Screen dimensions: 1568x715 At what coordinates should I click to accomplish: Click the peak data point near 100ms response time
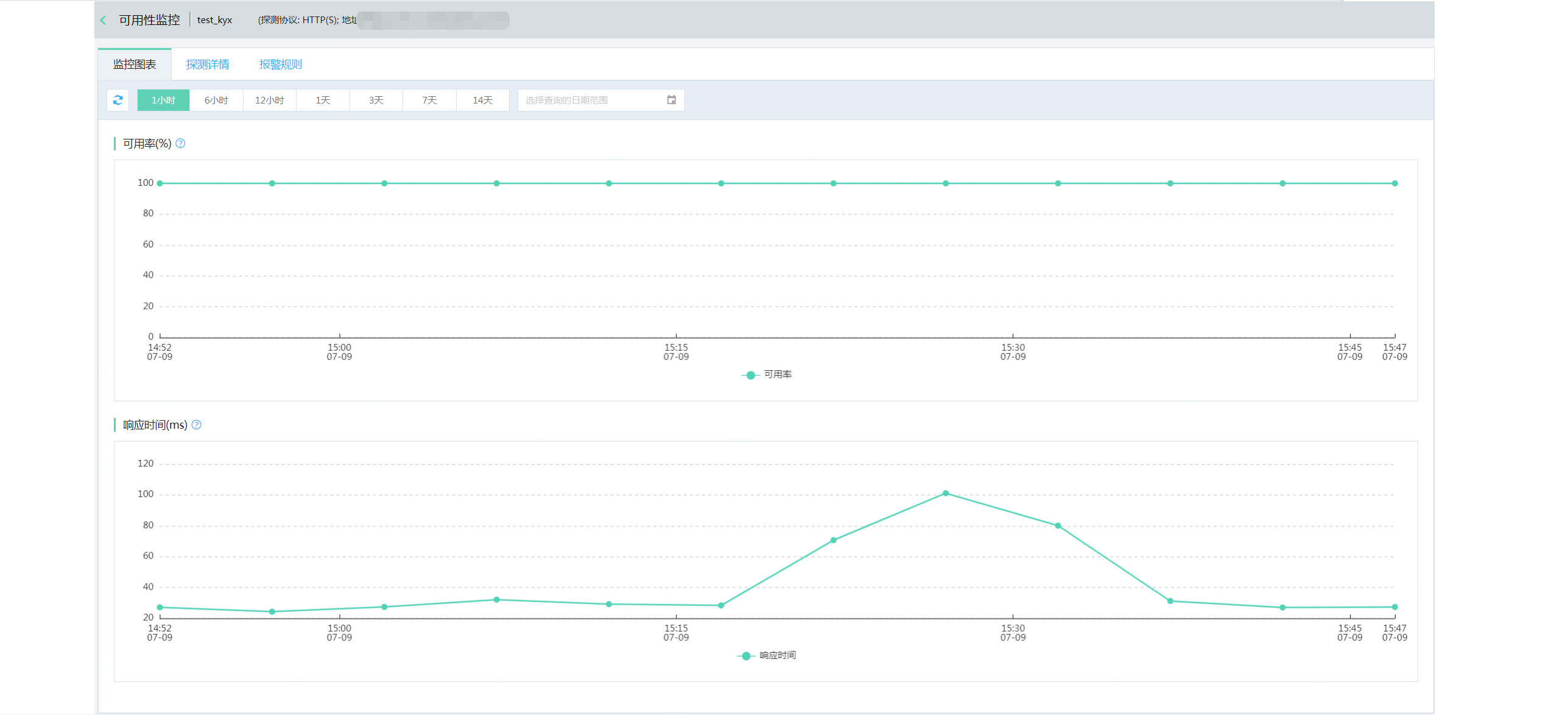(x=945, y=493)
